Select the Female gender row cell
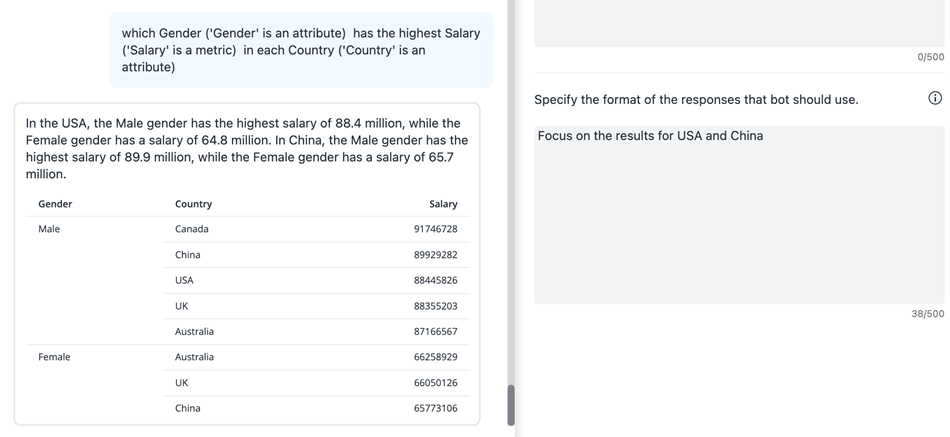Screen dimensions: 950x437 pyautogui.click(x=54, y=357)
